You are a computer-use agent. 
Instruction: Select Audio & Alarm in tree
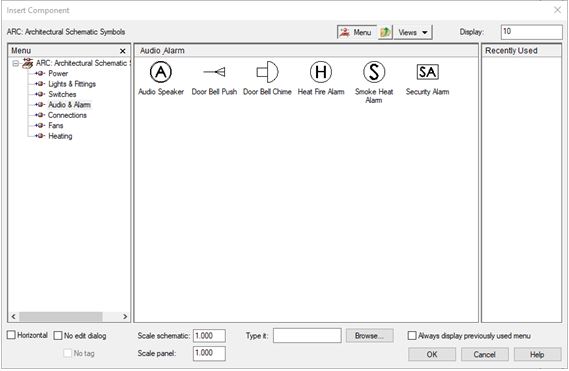[69, 105]
